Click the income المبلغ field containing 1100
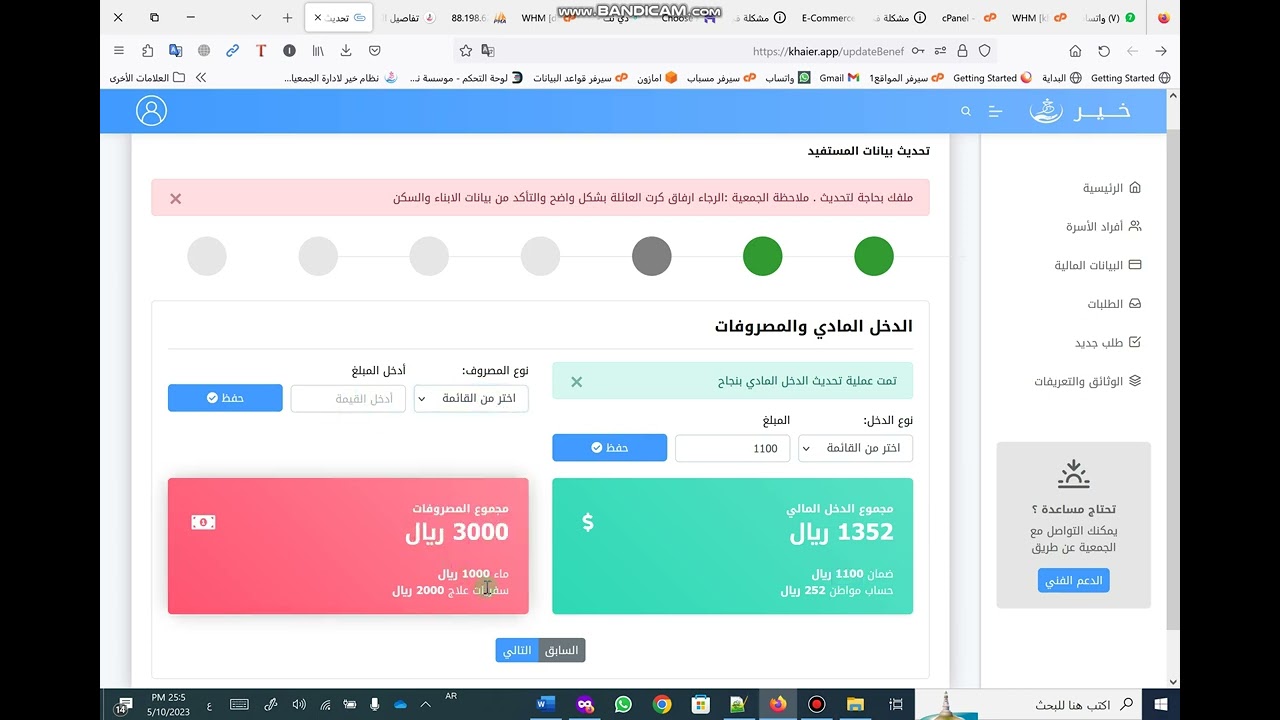 click(x=732, y=448)
